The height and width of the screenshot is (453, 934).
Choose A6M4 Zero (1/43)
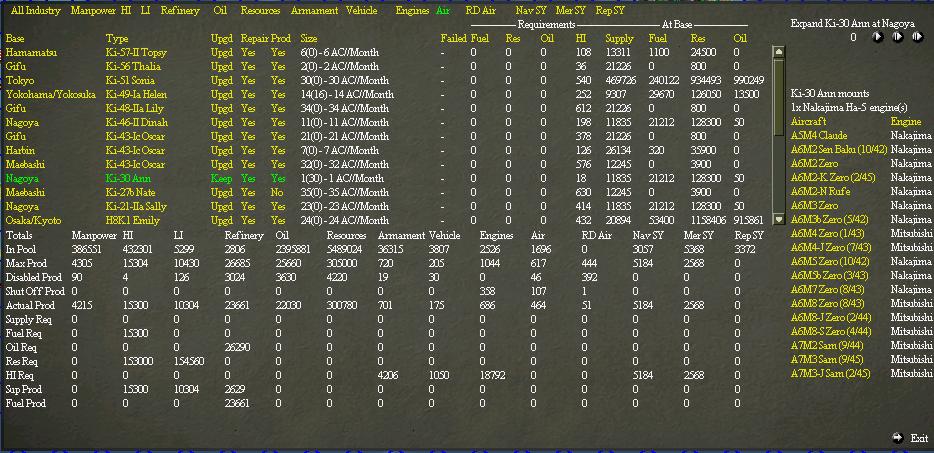827,234
